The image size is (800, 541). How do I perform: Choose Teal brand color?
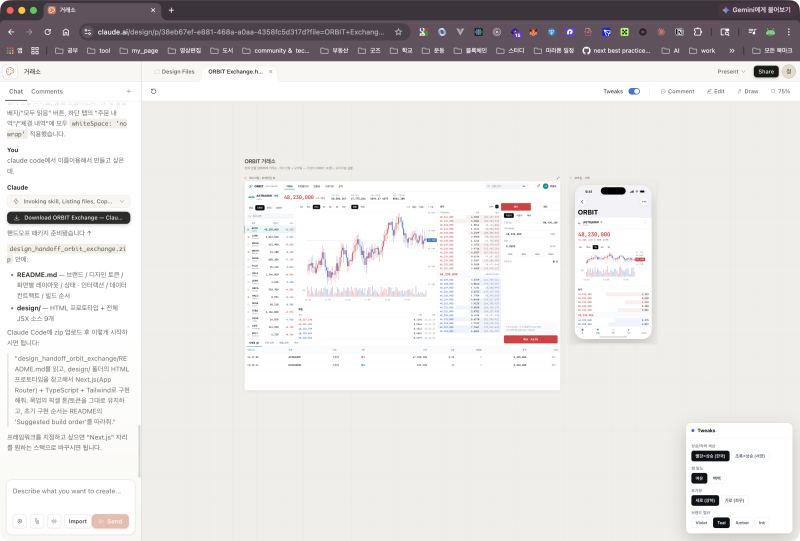pos(721,523)
